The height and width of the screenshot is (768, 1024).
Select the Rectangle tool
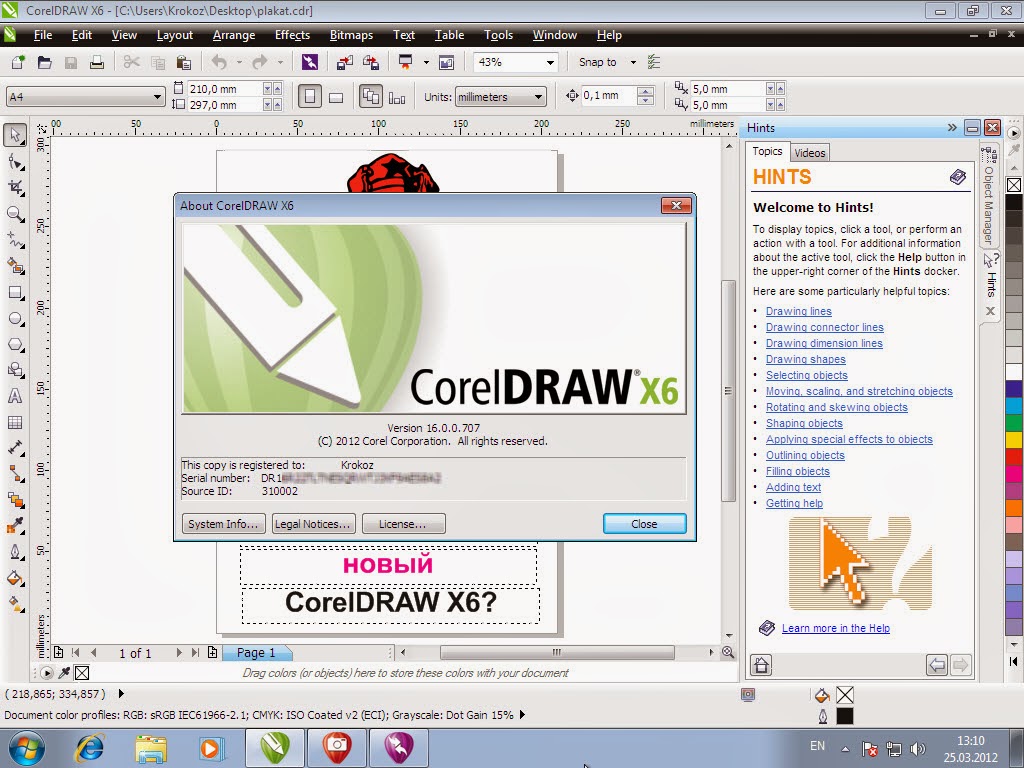15,292
